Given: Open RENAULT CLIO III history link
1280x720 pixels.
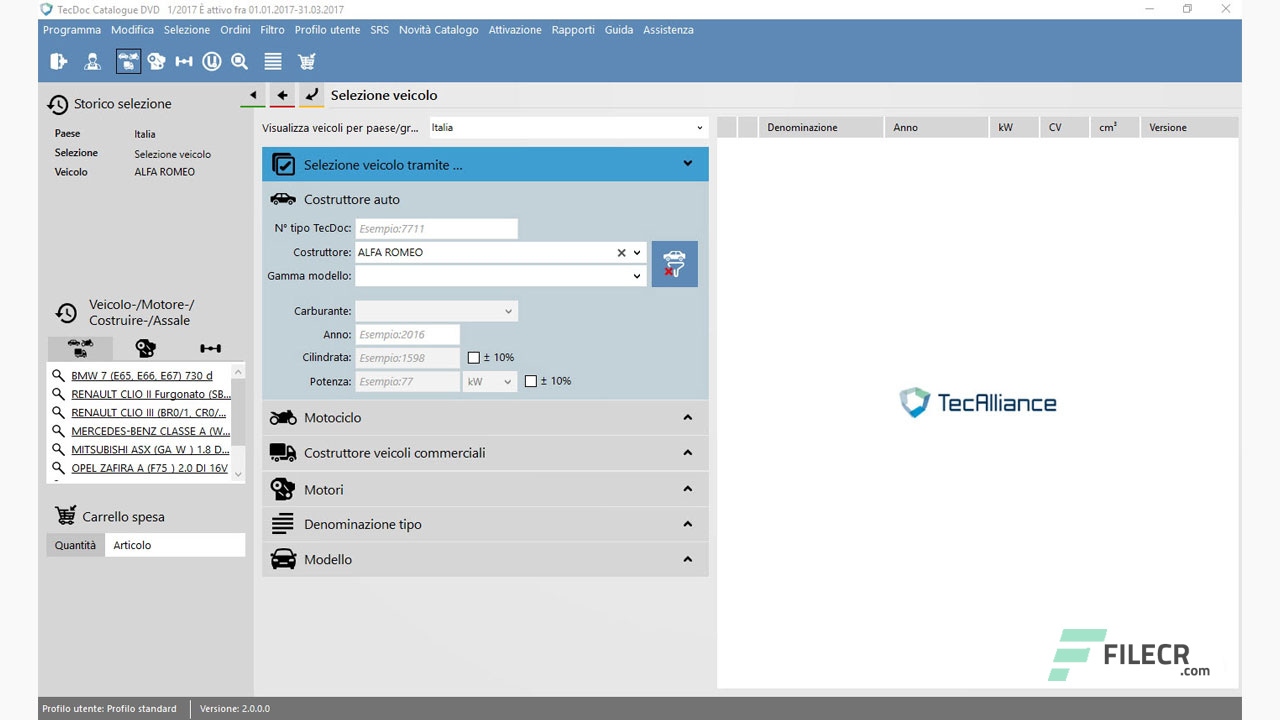Looking at the screenshot, I should tap(149, 412).
